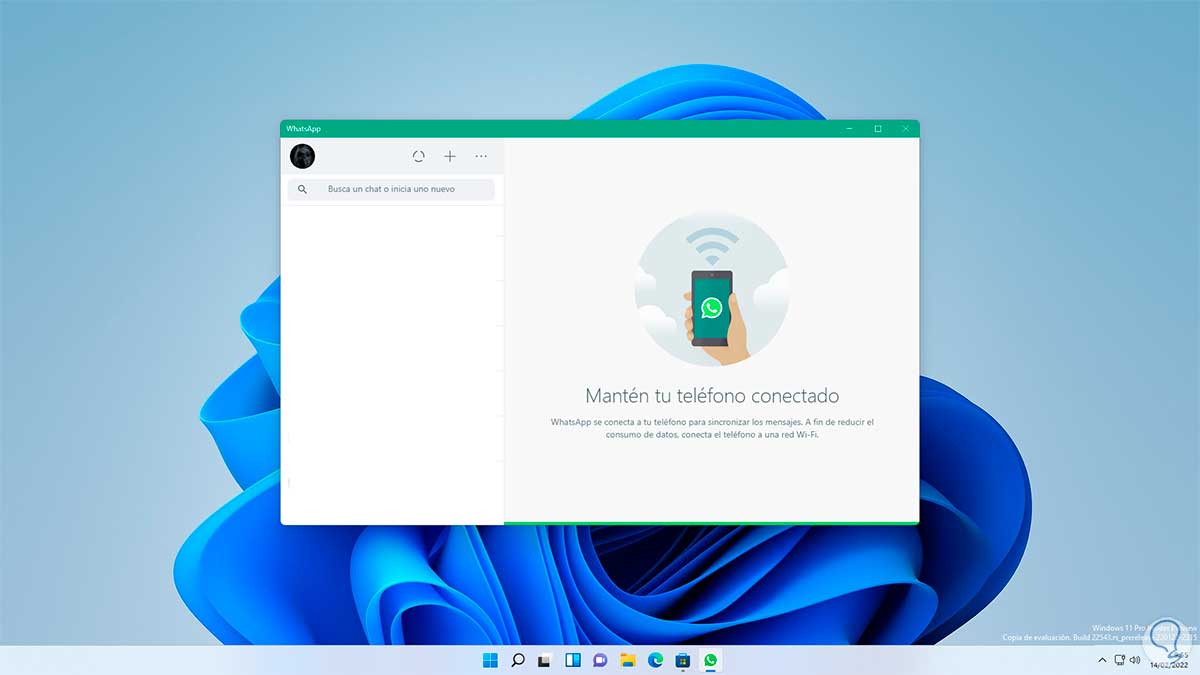Close the WhatsApp window
Screen dimensions: 1200x675
[x=906, y=128]
